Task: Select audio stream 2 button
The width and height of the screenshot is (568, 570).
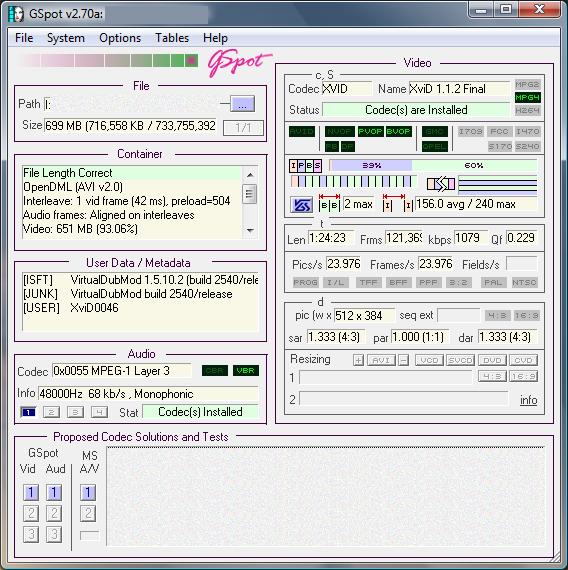Action: 51,412
